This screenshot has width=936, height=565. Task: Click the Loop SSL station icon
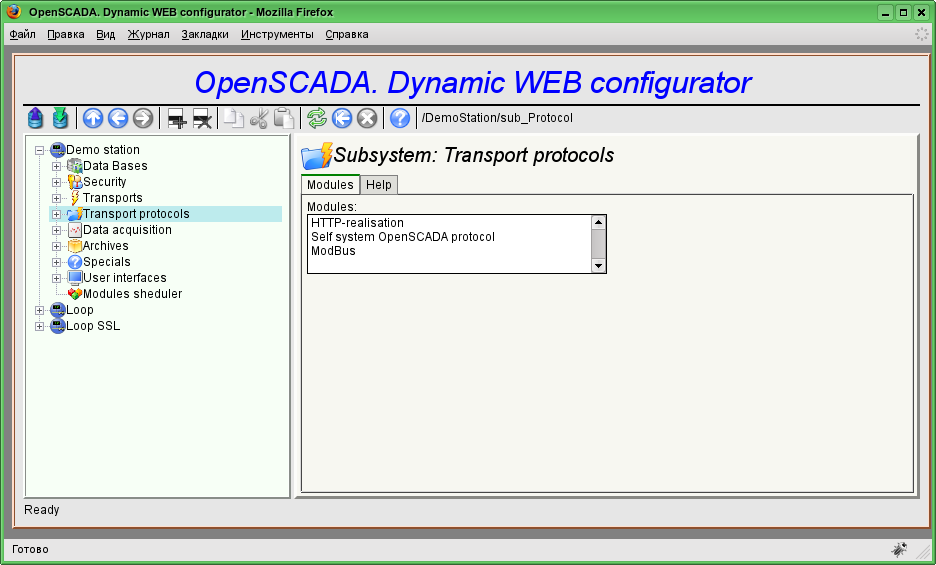coord(58,326)
